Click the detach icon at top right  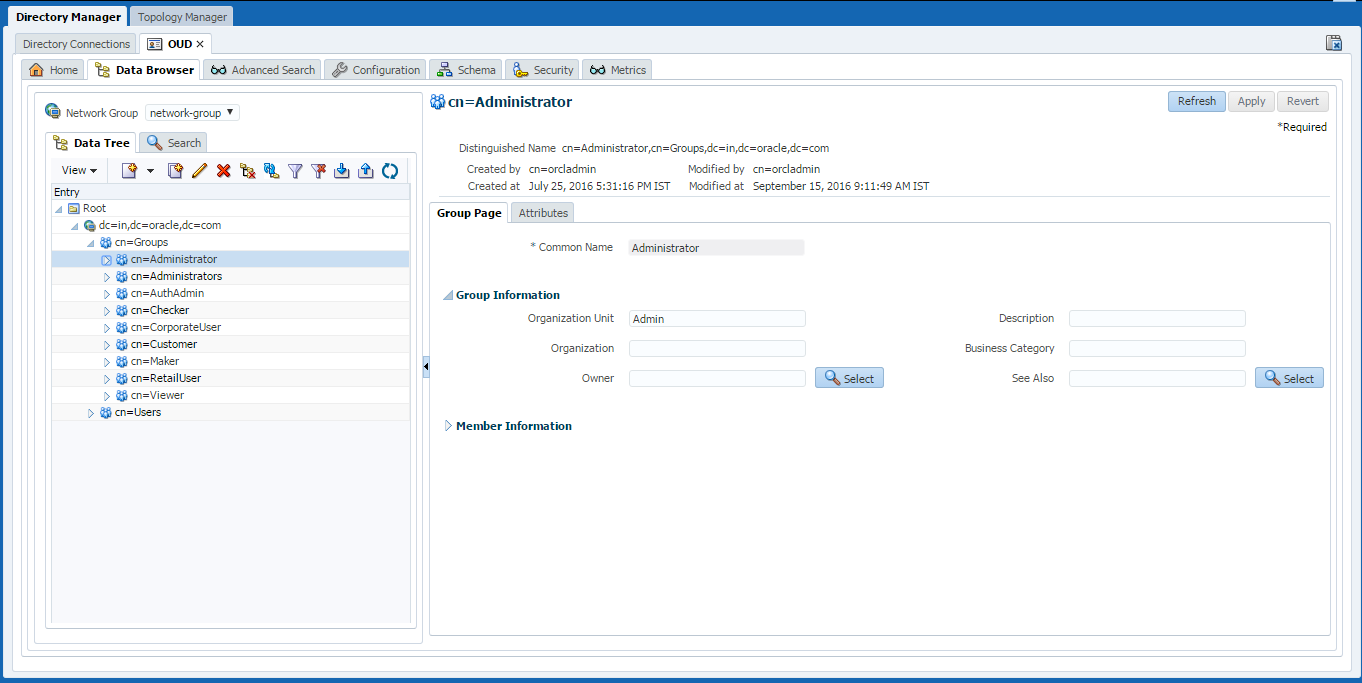point(1333,43)
